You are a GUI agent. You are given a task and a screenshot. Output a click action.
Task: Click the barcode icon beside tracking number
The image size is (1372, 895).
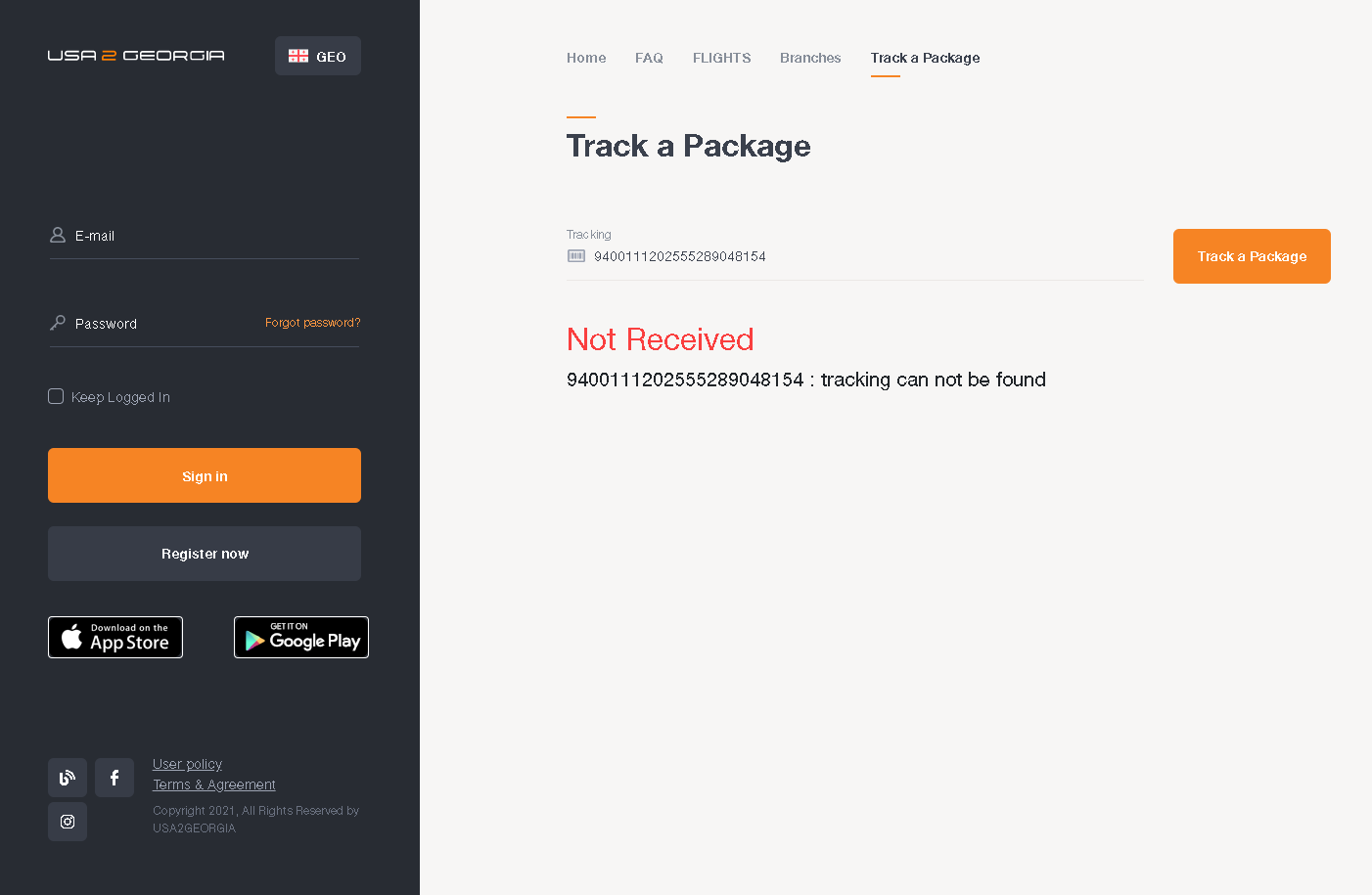click(x=576, y=256)
